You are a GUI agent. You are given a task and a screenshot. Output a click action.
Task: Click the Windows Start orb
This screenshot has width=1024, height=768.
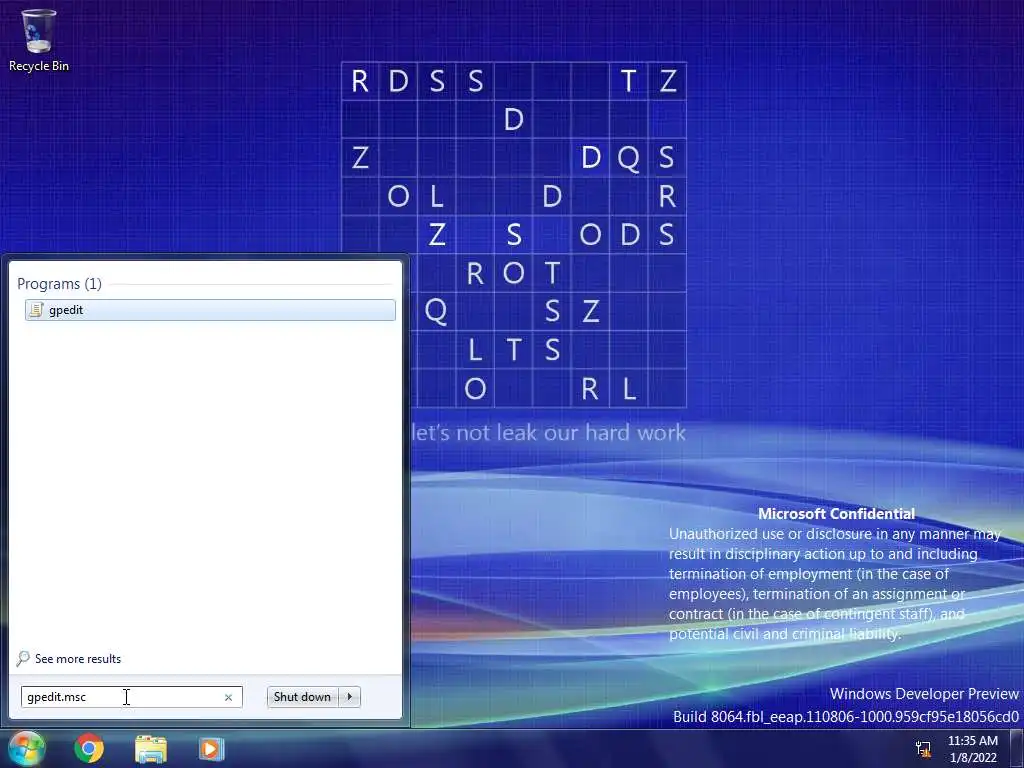25,748
